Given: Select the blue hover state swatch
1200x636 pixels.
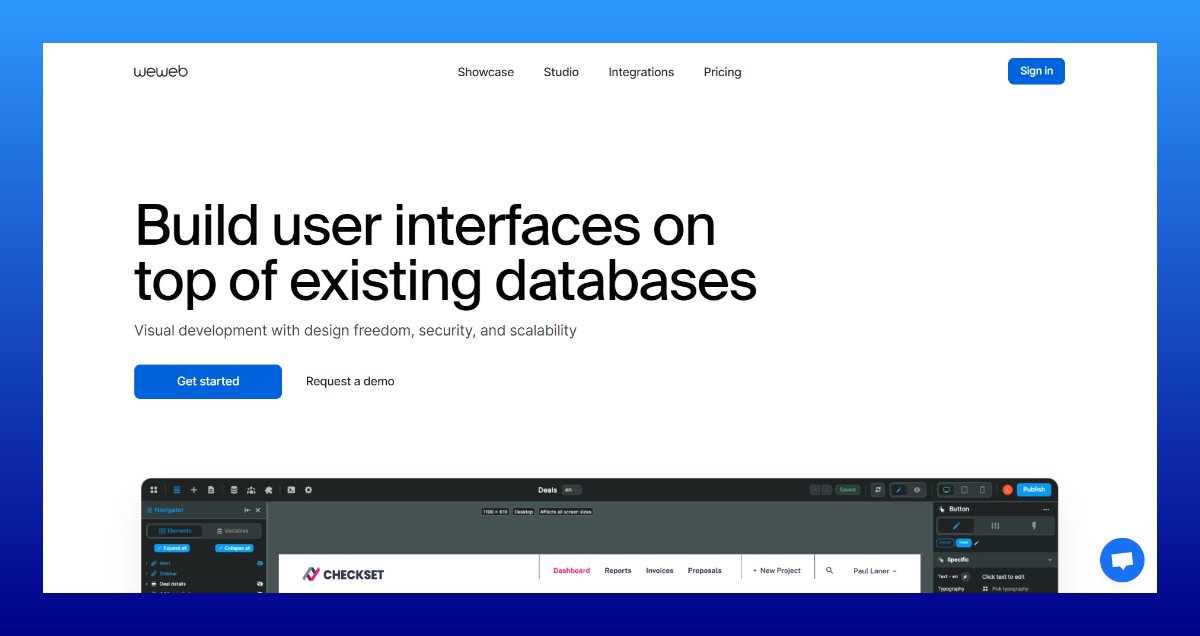Looking at the screenshot, I should (x=964, y=542).
